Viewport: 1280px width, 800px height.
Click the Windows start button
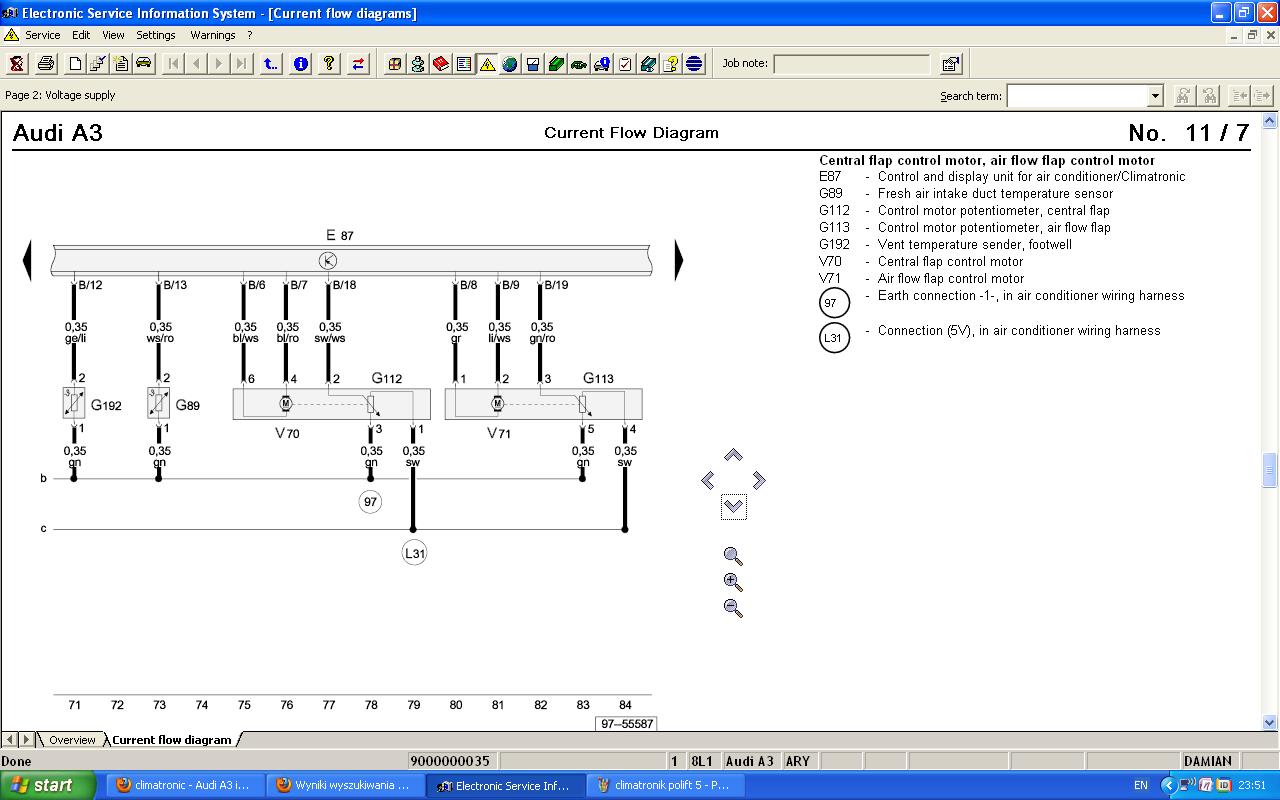tap(48, 785)
